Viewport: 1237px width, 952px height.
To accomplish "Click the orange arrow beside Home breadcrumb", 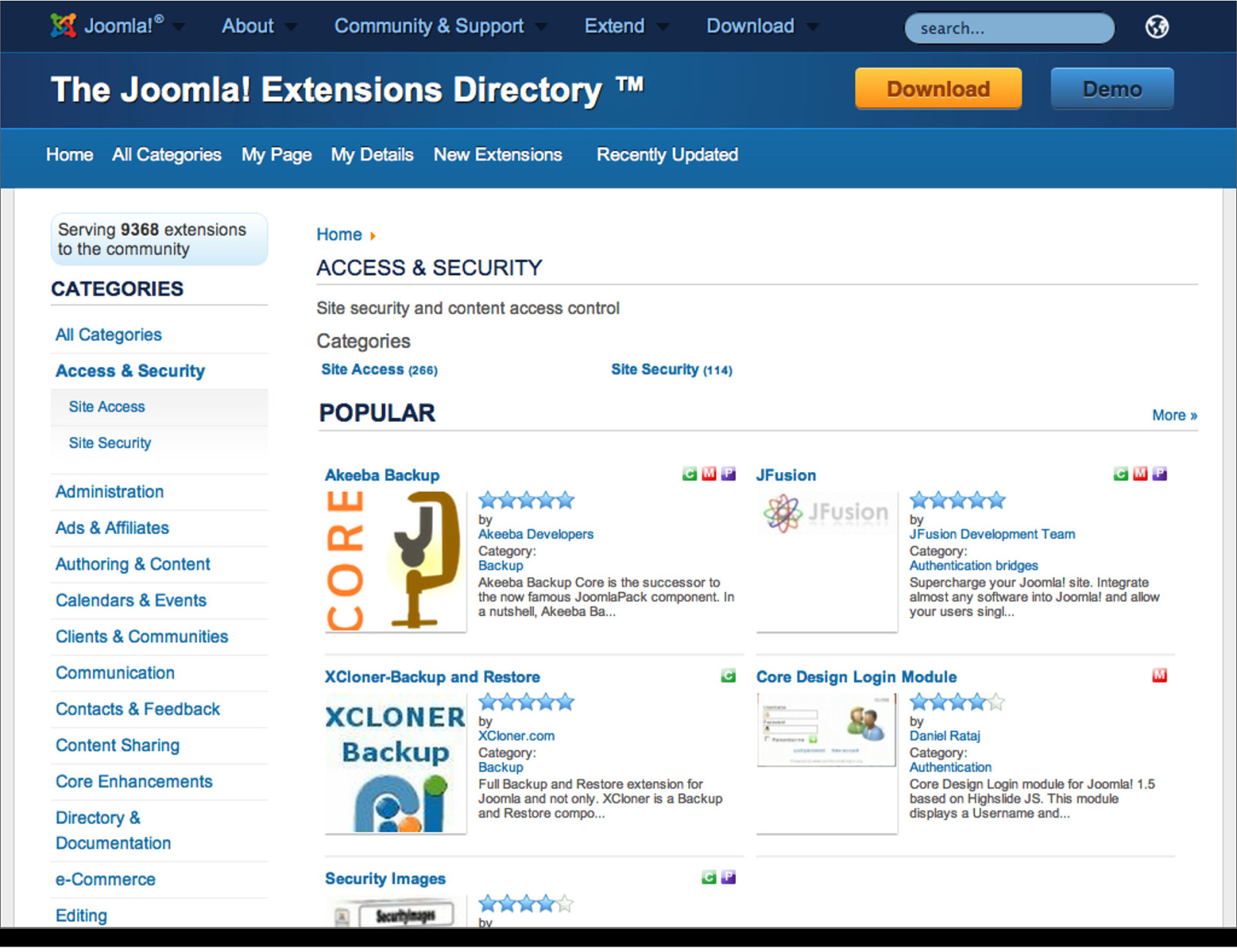I will click(373, 236).
